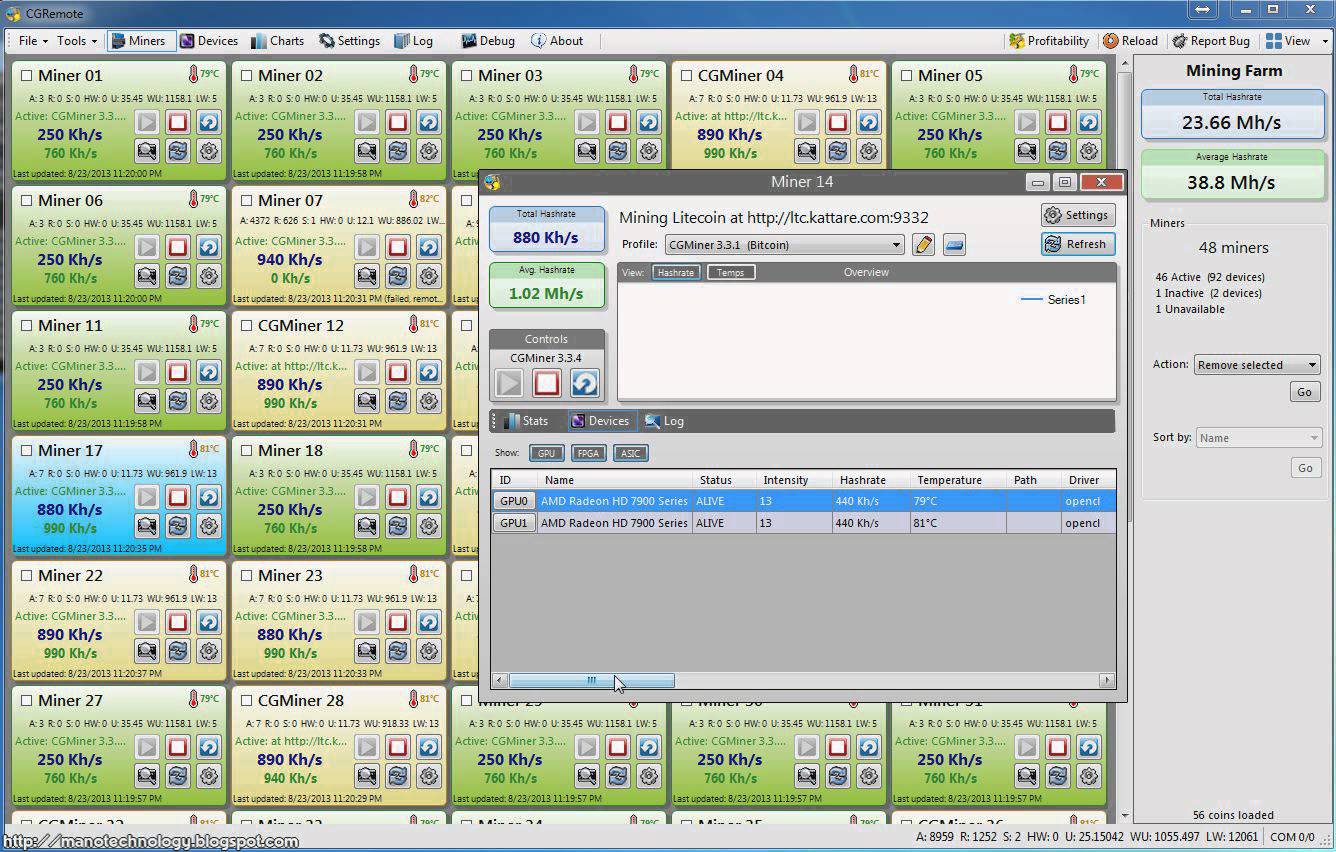Edit profile with pencil icon in Miner 14

(923, 245)
